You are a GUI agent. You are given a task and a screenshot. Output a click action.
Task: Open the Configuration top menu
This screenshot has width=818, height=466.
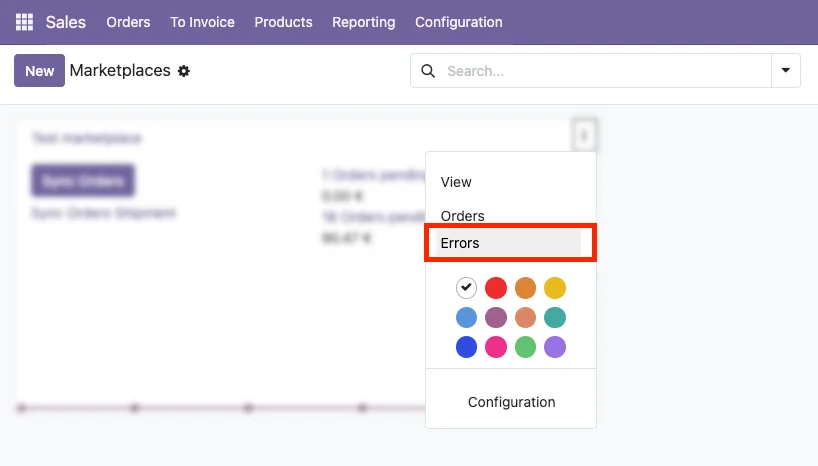pyautogui.click(x=458, y=22)
